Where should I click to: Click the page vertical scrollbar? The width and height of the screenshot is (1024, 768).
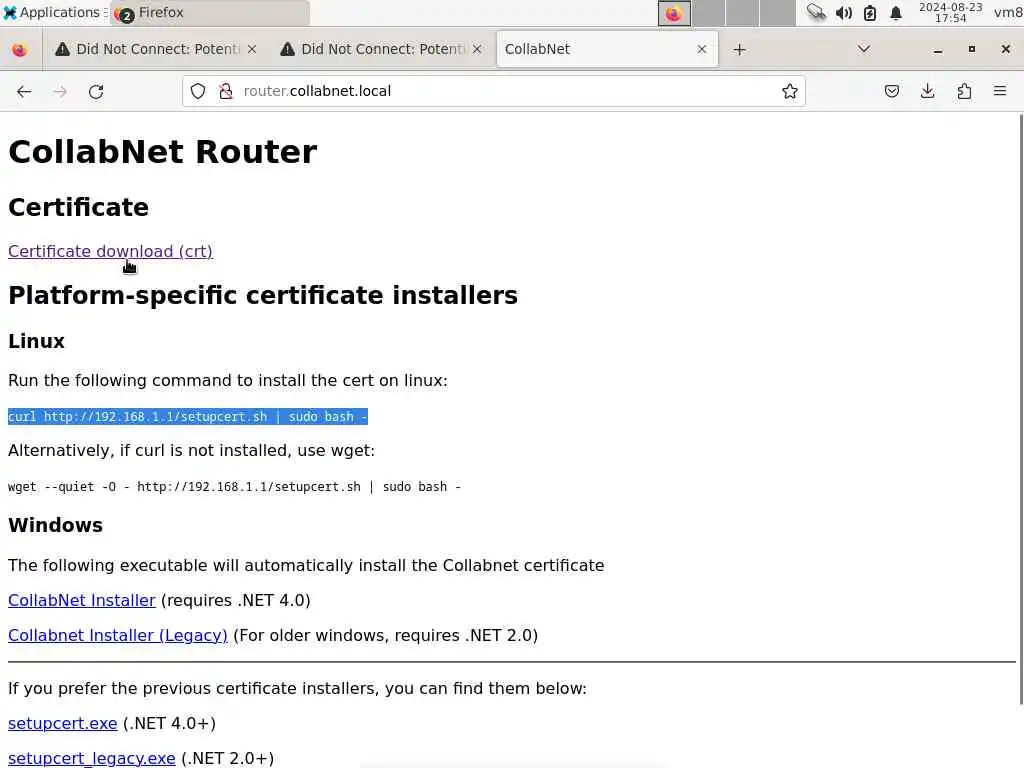pos(1021,409)
